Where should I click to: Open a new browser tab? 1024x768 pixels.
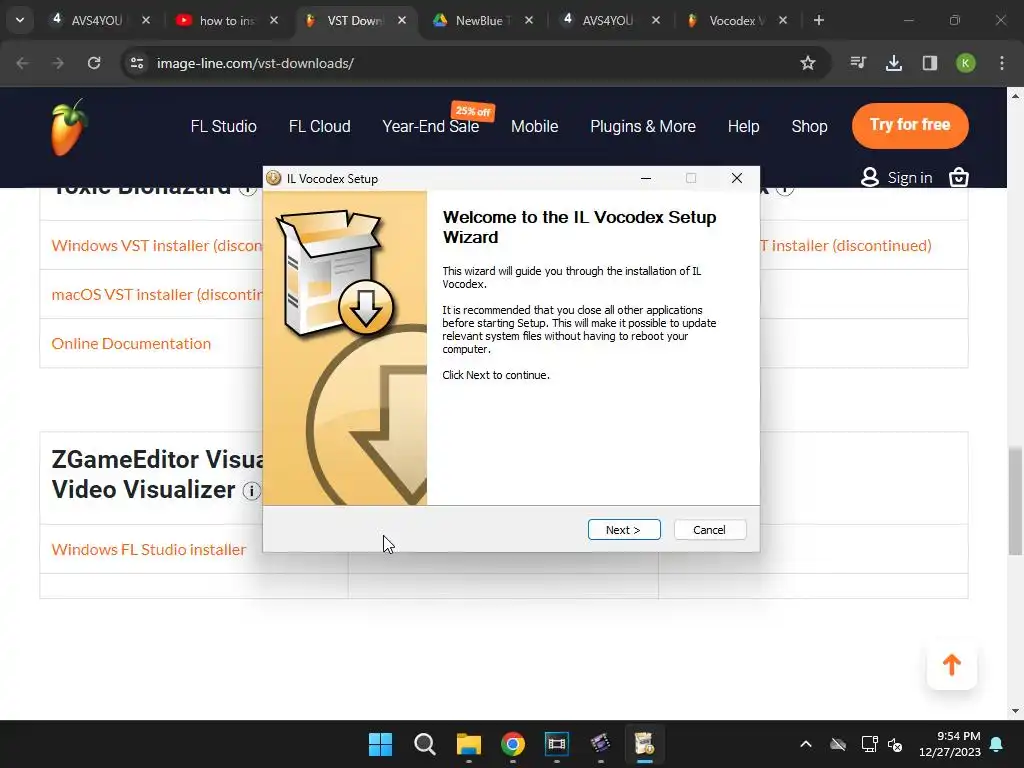(x=818, y=20)
